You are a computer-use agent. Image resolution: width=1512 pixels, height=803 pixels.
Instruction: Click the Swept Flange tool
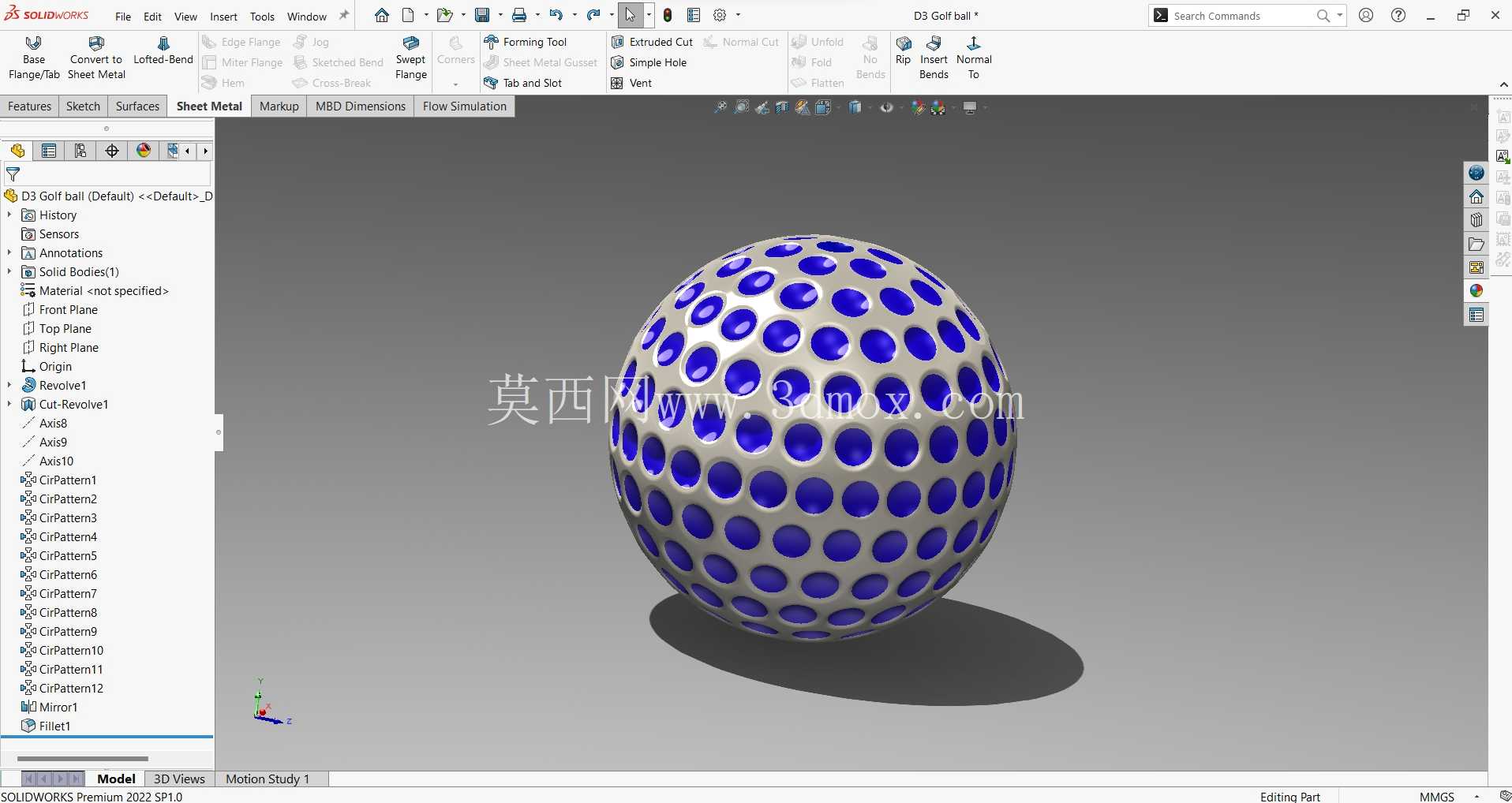410,58
